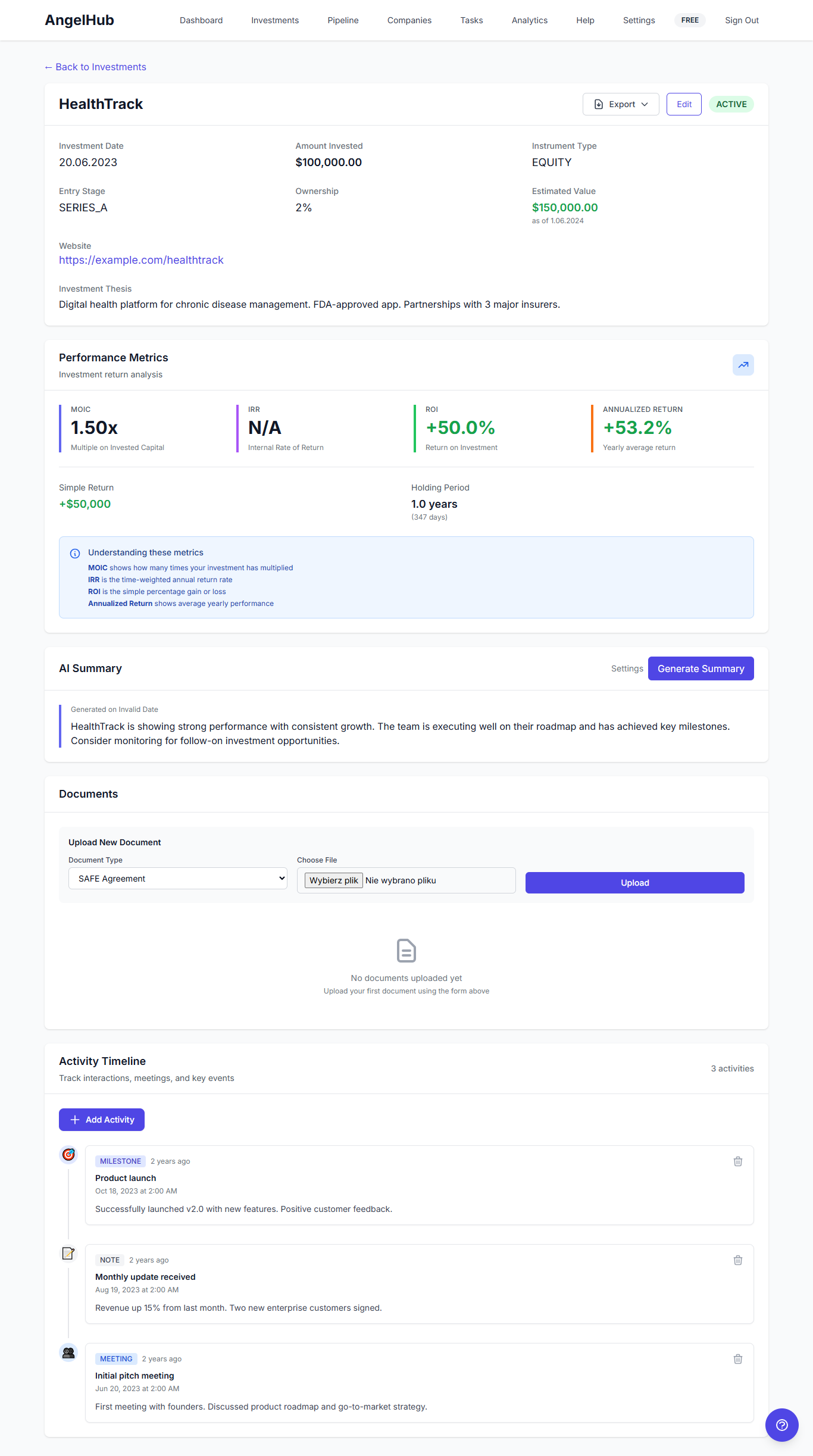Screen dimensions: 813x1456
Task: Open the Analytics page
Action: (x=530, y=20)
